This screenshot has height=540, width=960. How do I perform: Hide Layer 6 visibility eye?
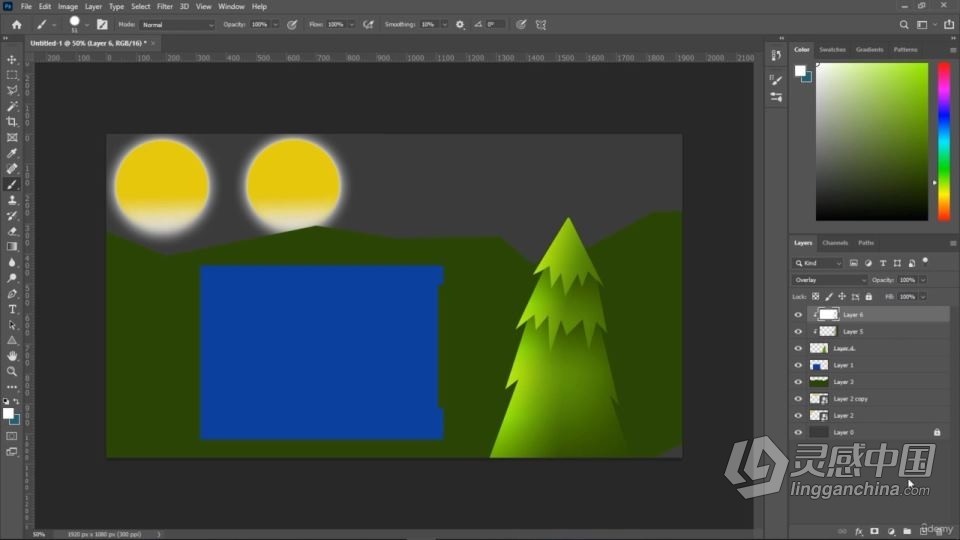tap(798, 315)
